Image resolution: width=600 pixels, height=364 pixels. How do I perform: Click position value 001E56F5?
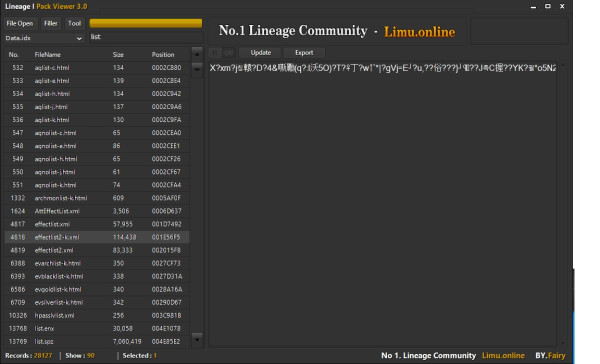166,237
